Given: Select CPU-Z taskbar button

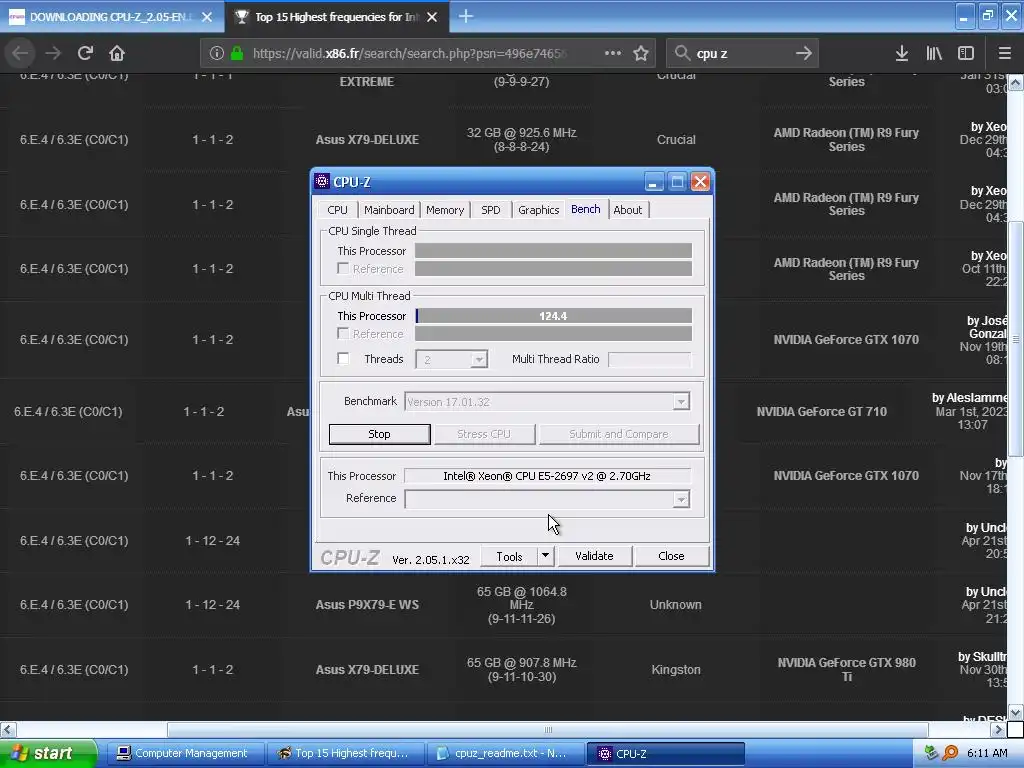Looking at the screenshot, I should pos(665,753).
